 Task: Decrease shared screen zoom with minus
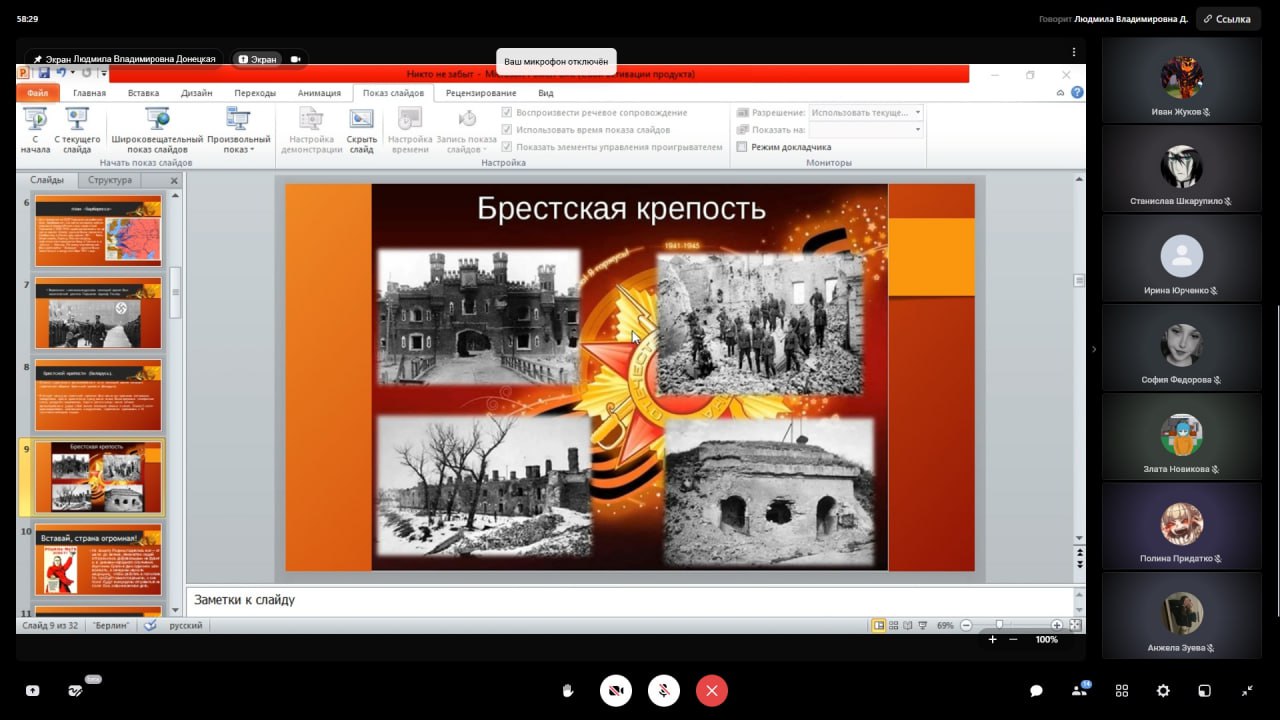(1013, 639)
